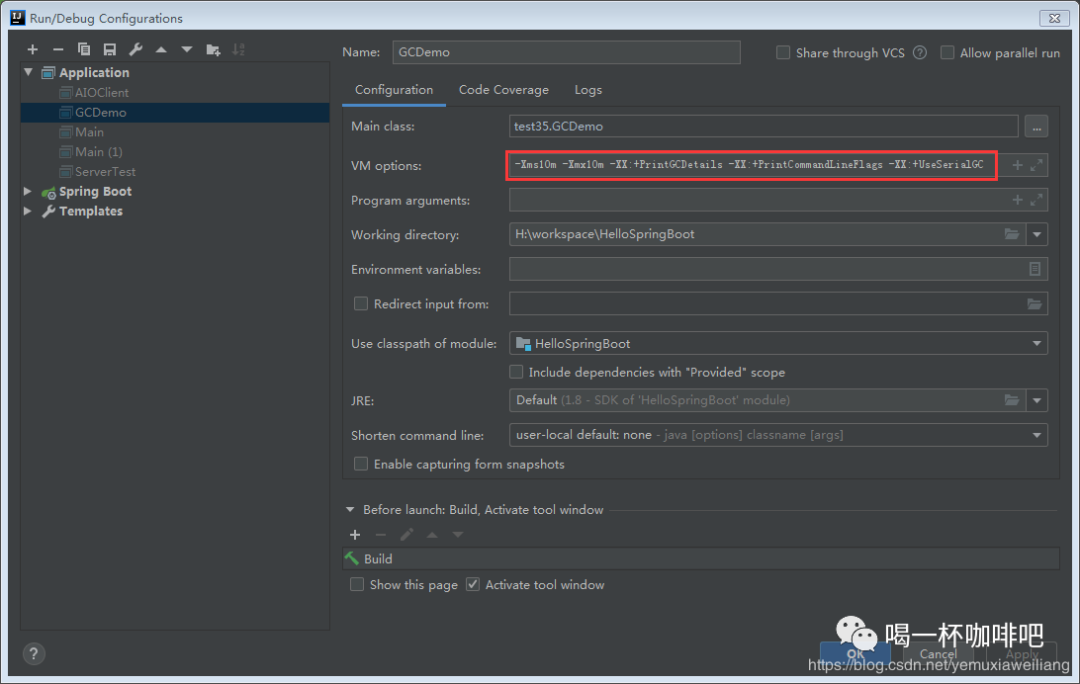The height and width of the screenshot is (684, 1080).
Task: Expand the Program arguments field editor
Action: pos(1037,200)
